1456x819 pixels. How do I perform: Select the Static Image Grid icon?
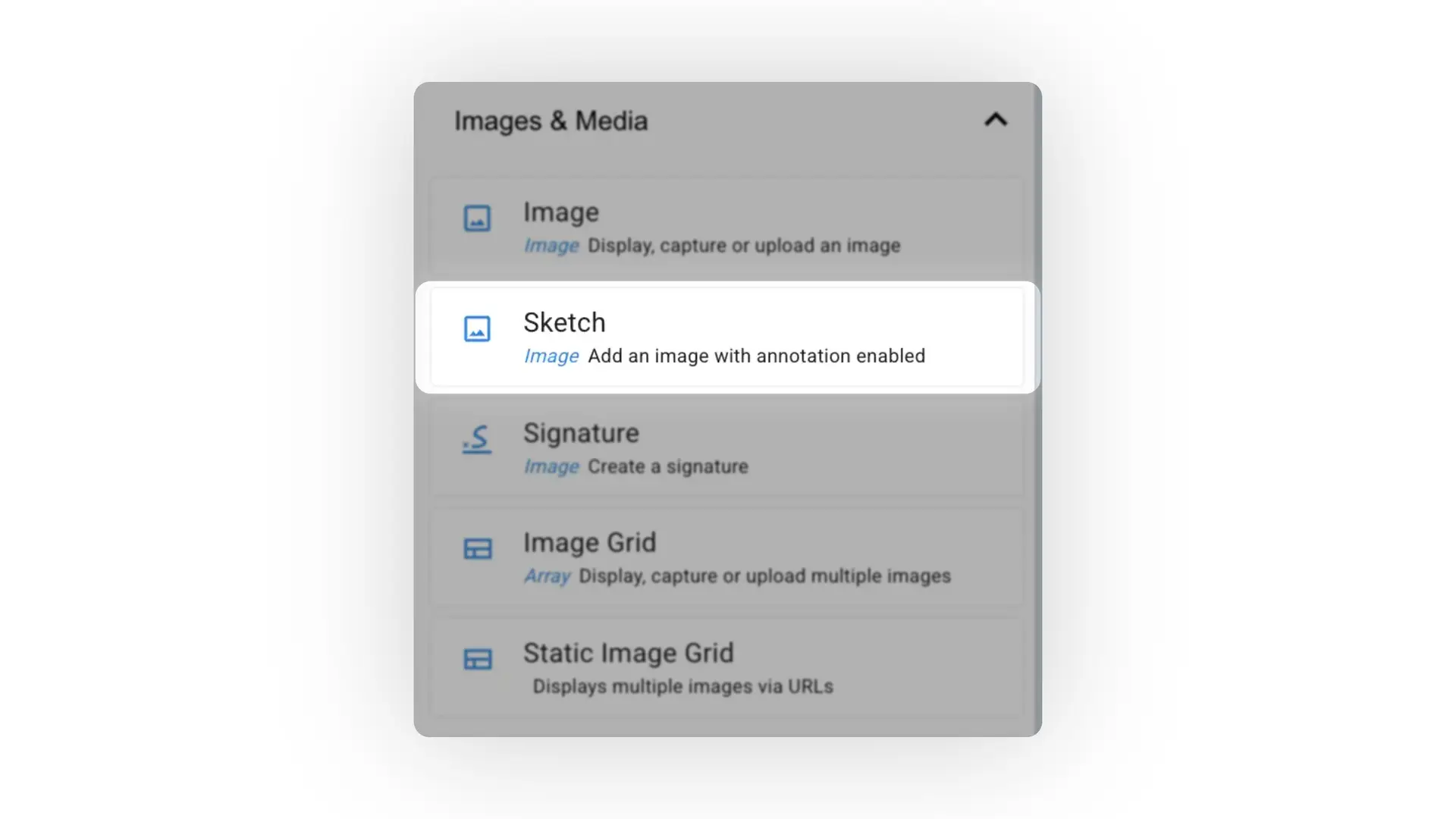478,660
